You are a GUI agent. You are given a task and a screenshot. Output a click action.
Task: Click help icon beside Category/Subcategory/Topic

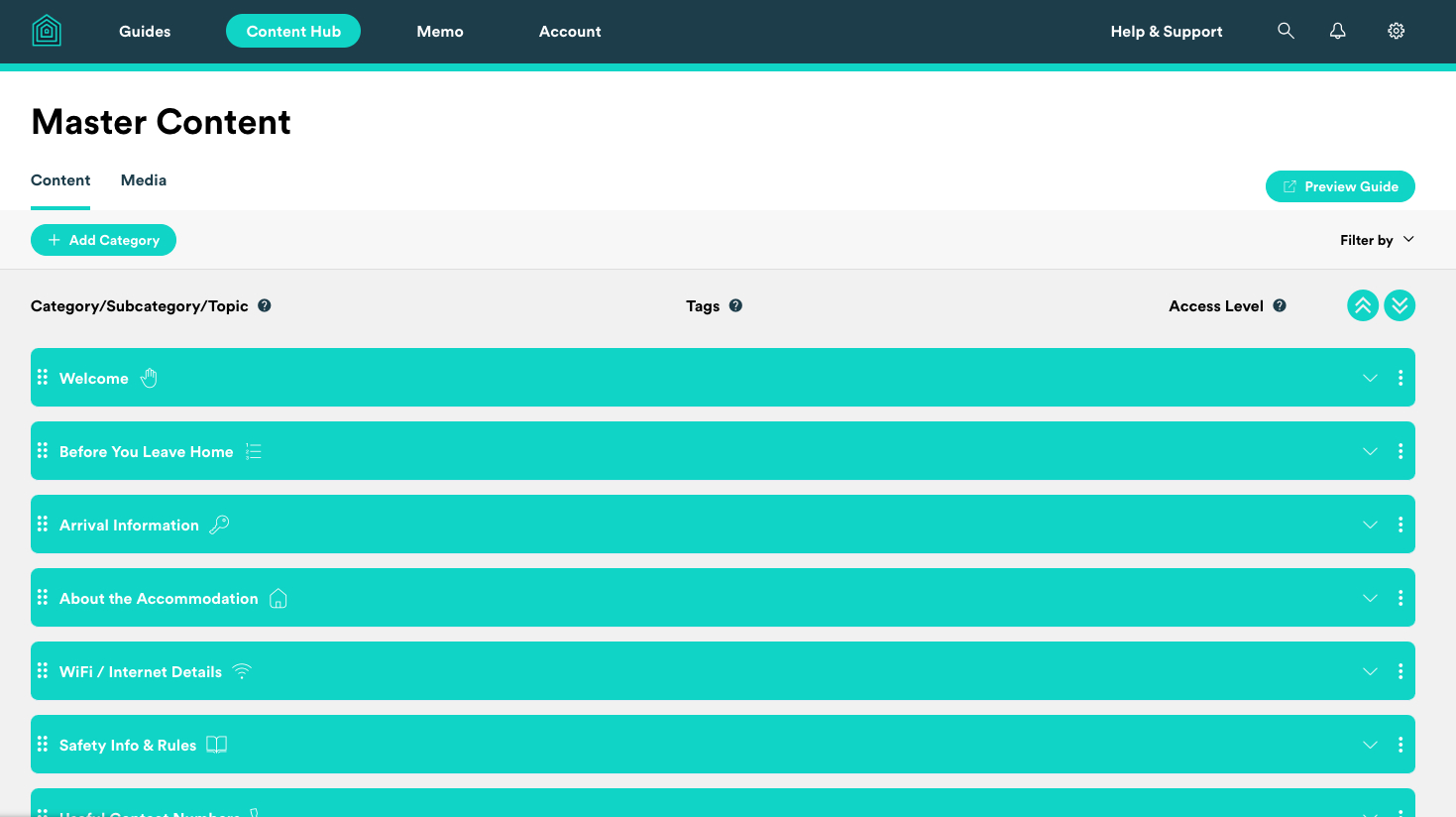click(265, 305)
